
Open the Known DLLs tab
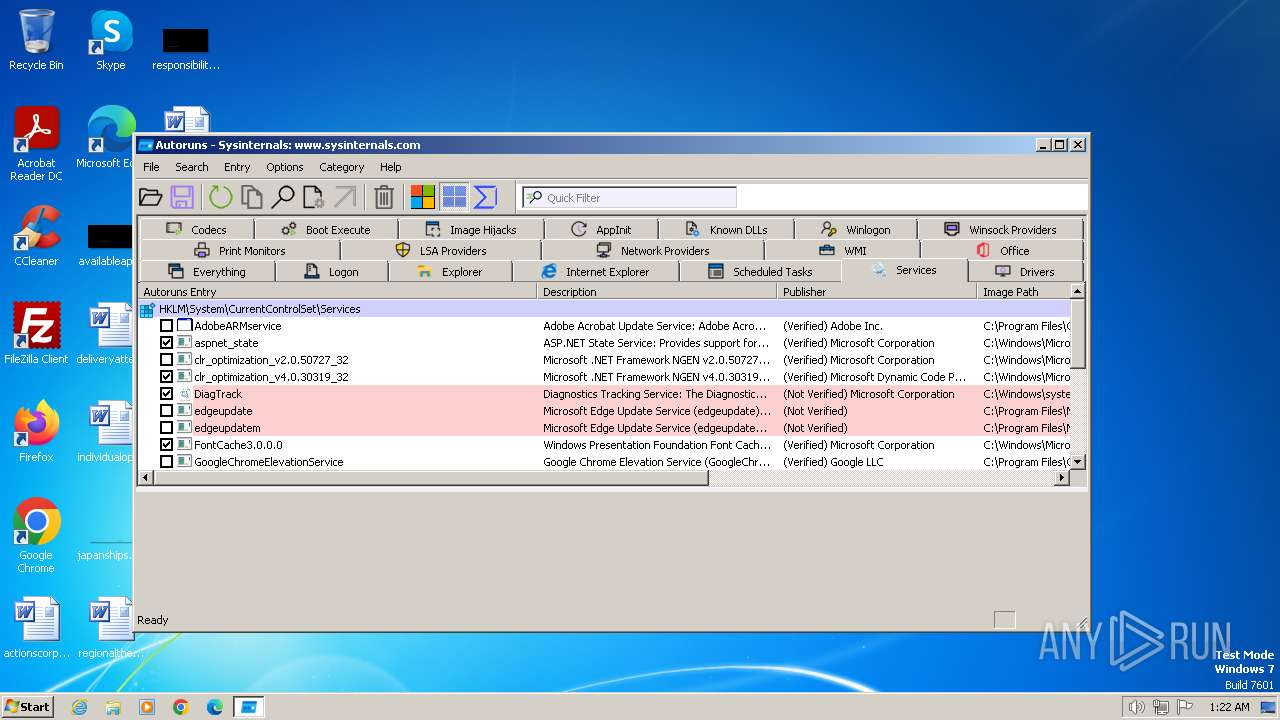tap(726, 229)
